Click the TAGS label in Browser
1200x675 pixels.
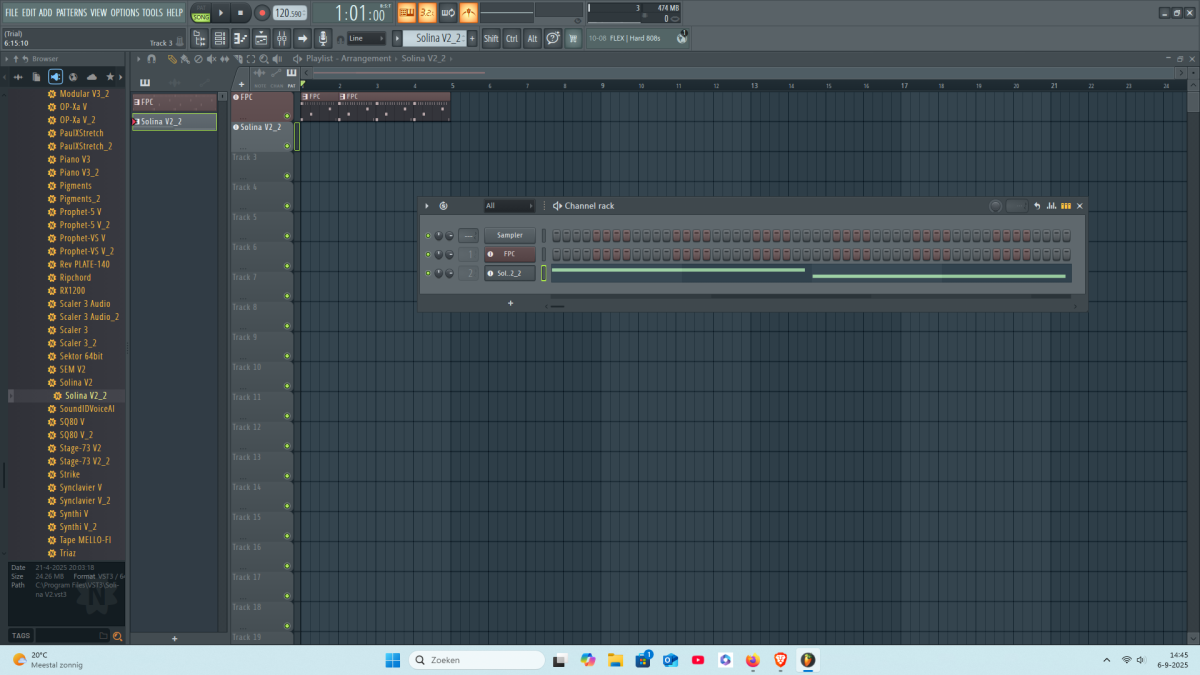coord(20,635)
